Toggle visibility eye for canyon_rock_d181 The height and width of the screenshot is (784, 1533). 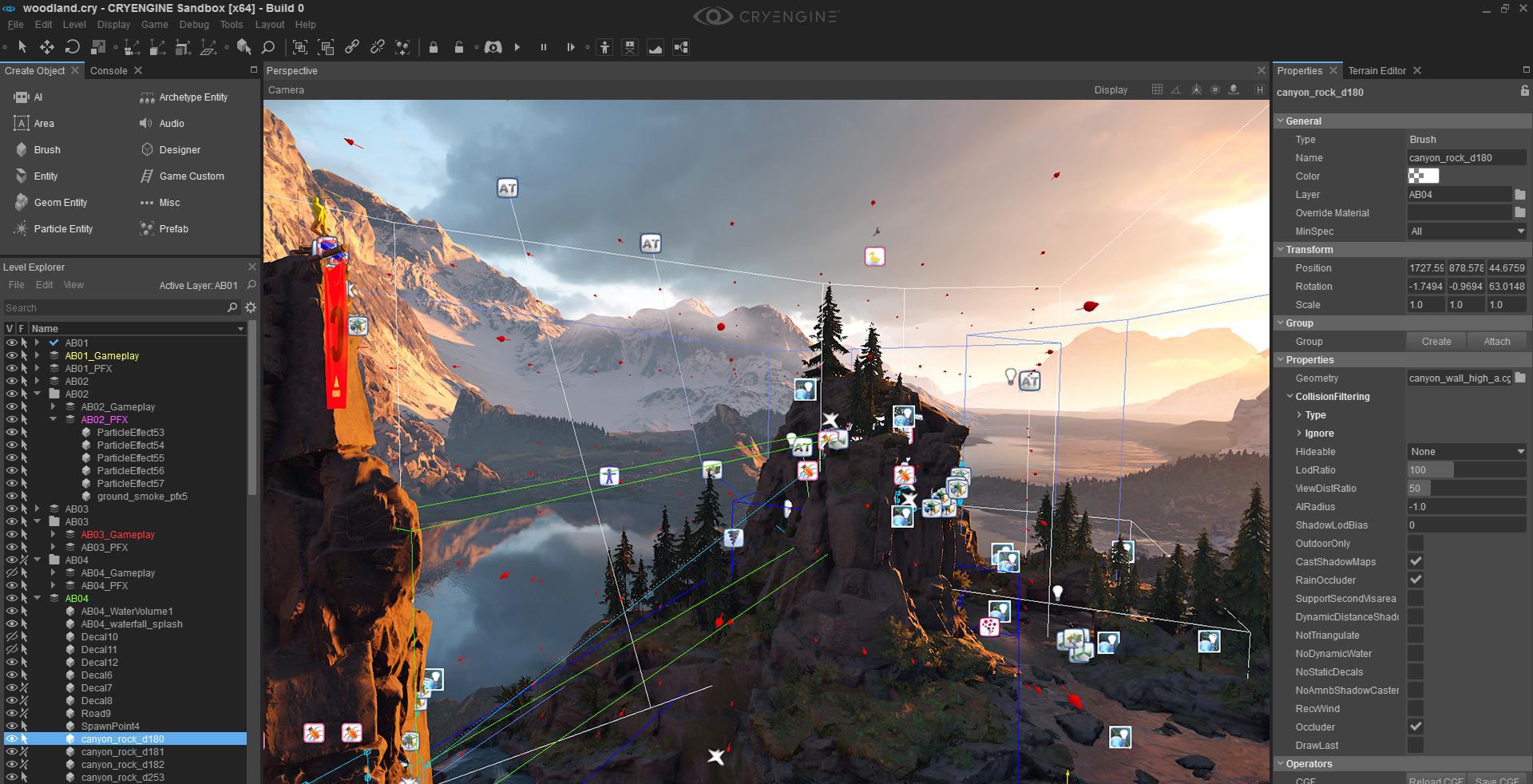click(x=11, y=752)
